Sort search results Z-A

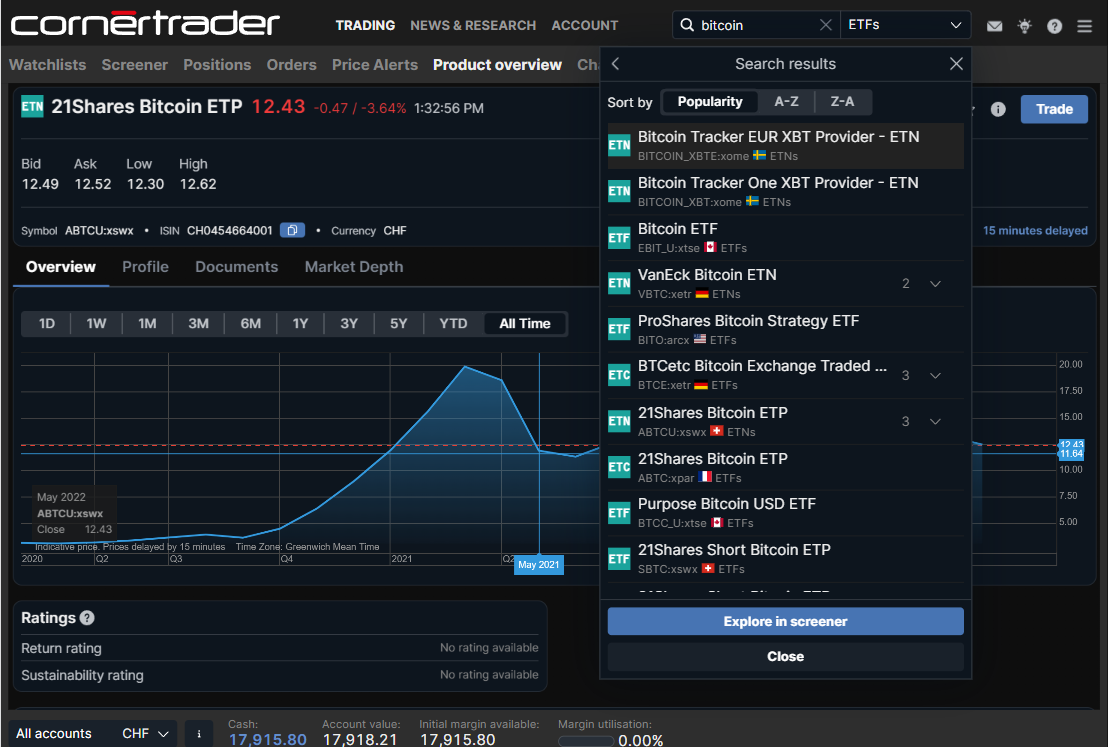pyautogui.click(x=842, y=102)
